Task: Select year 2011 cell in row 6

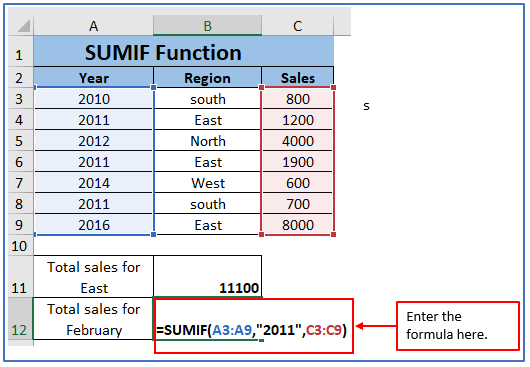Action: point(94,161)
